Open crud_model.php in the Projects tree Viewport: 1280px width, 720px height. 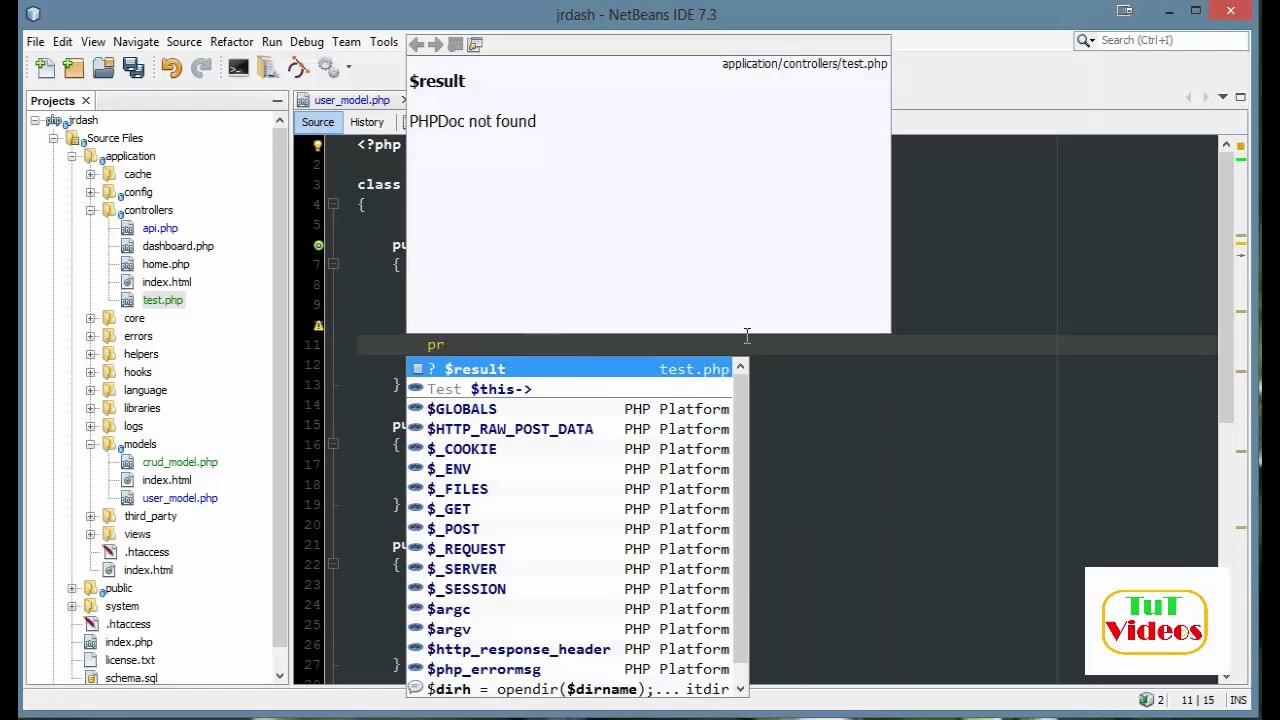point(180,462)
